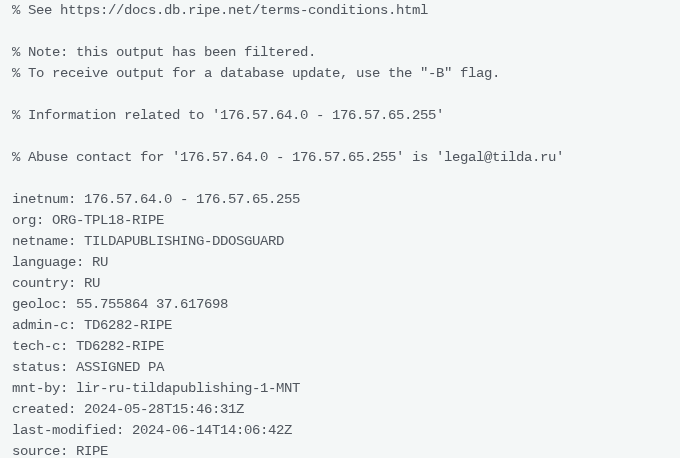Click the "-B" flag text

(436, 73)
